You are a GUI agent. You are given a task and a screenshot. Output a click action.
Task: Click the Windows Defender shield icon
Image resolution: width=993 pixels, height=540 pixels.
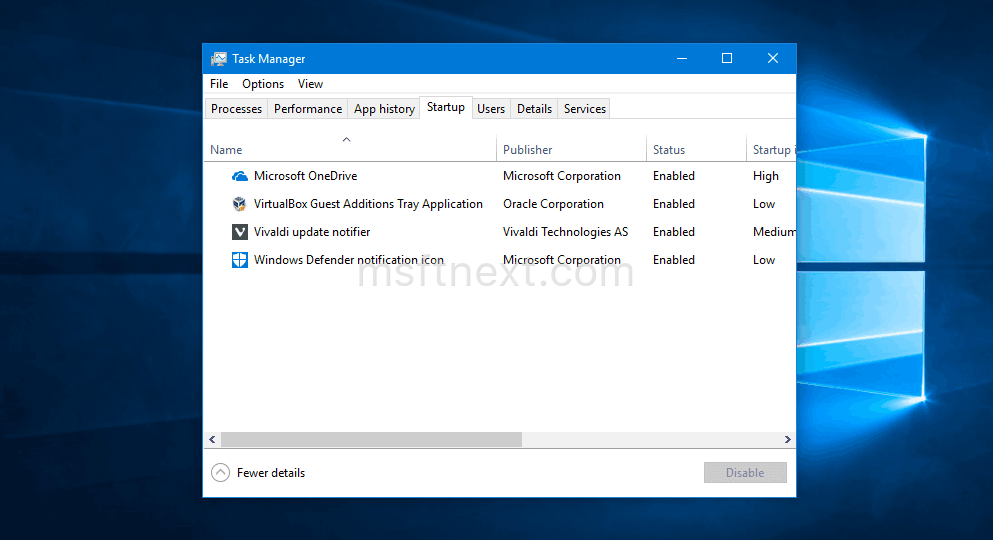[239, 260]
